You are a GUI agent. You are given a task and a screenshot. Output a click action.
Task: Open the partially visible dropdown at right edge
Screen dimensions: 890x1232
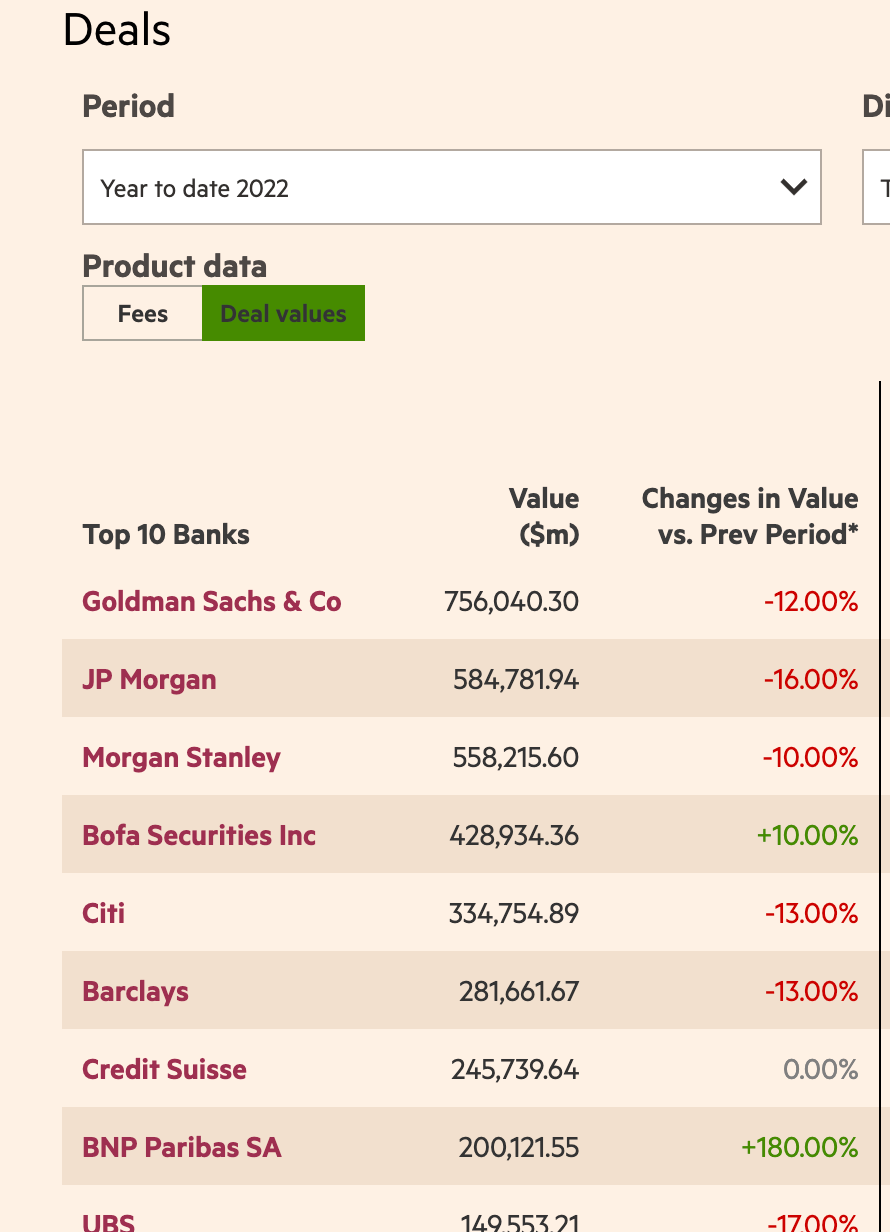coord(877,187)
